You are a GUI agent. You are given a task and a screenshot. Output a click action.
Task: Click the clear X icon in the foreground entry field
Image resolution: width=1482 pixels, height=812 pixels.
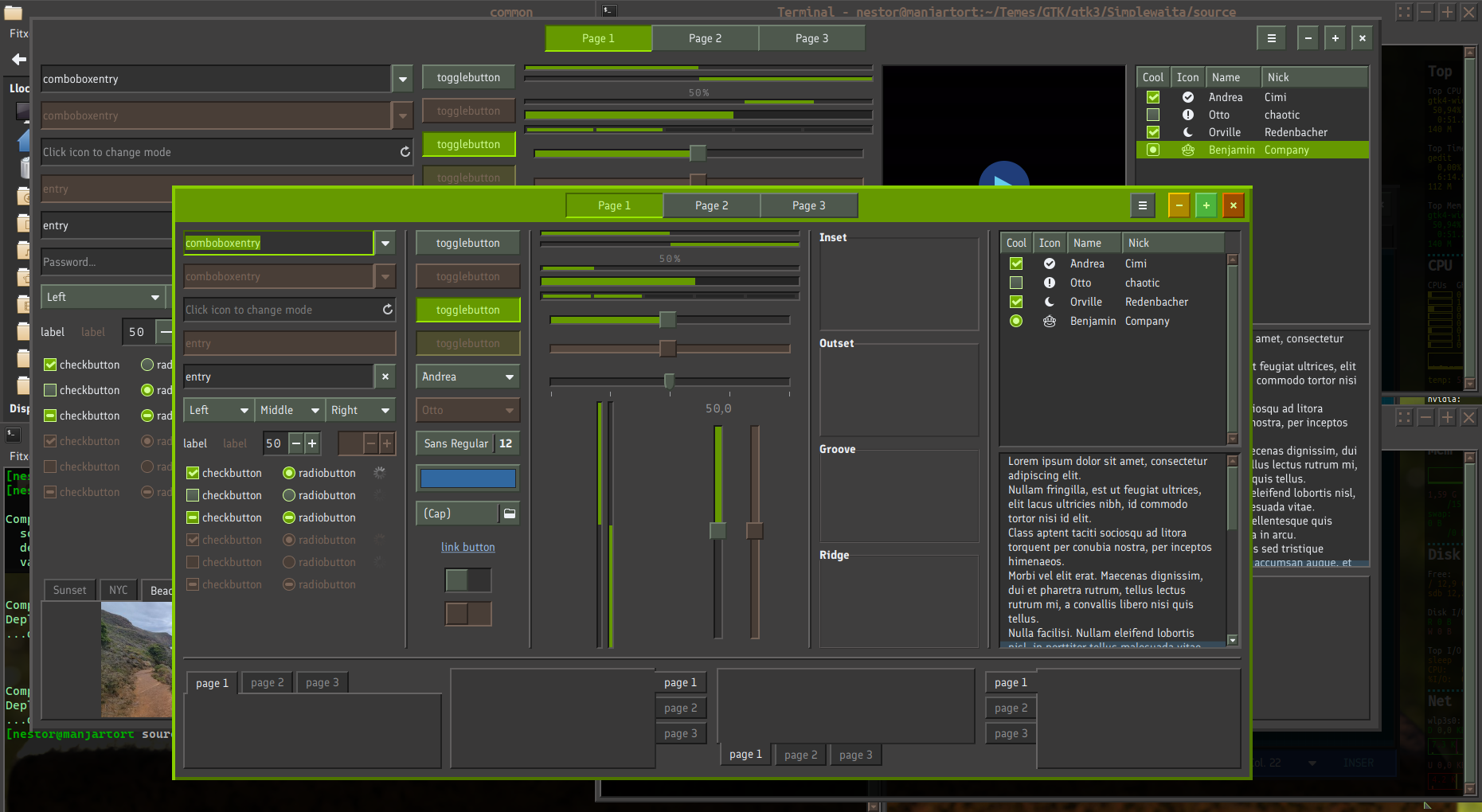[385, 377]
